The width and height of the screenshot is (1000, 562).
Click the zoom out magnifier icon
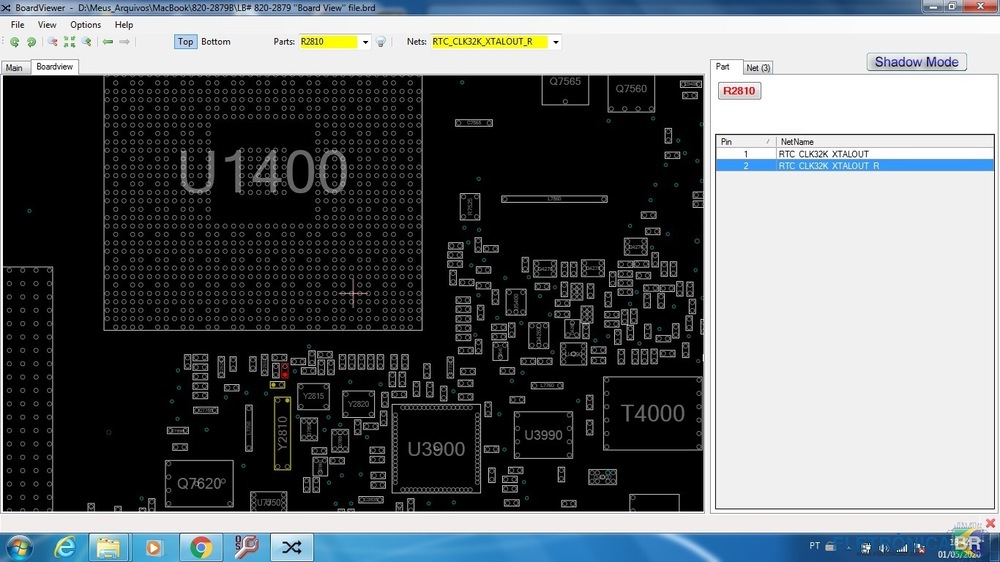pyautogui.click(x=53, y=42)
